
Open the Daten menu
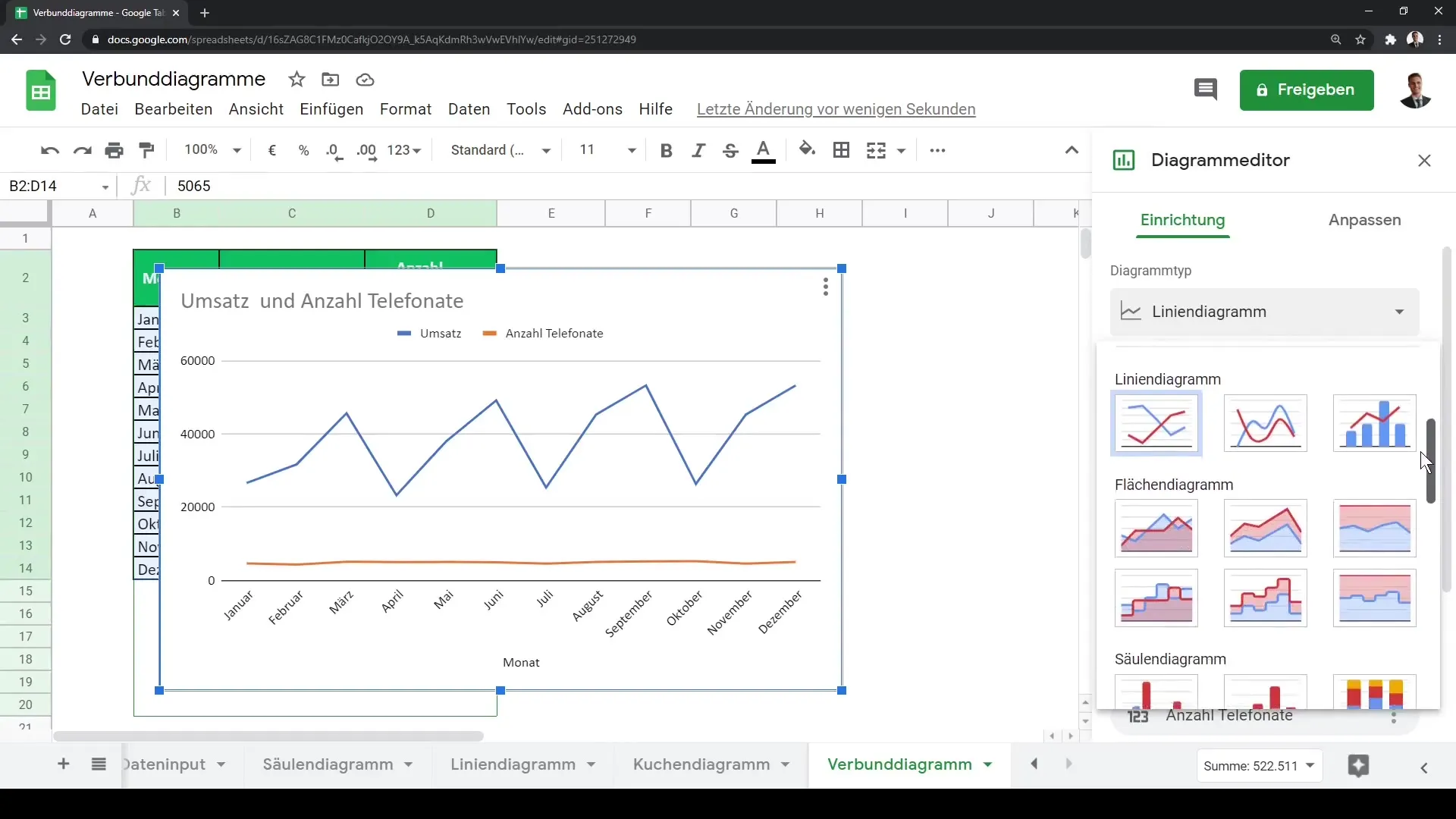(469, 109)
